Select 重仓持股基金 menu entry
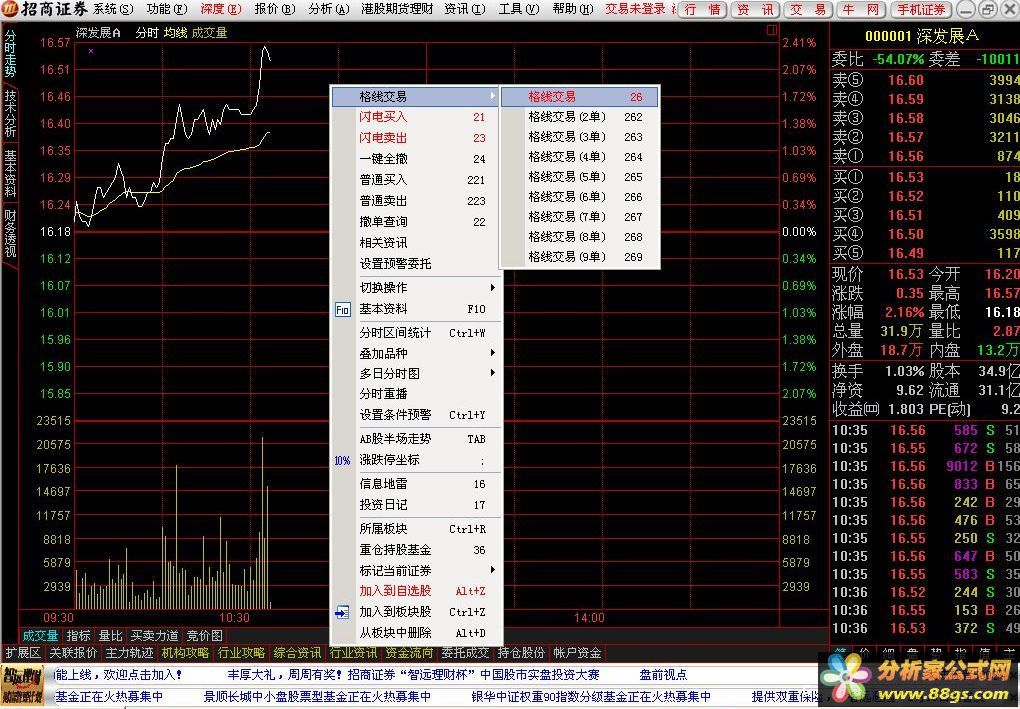Image resolution: width=1020 pixels, height=709 pixels. tap(417, 550)
